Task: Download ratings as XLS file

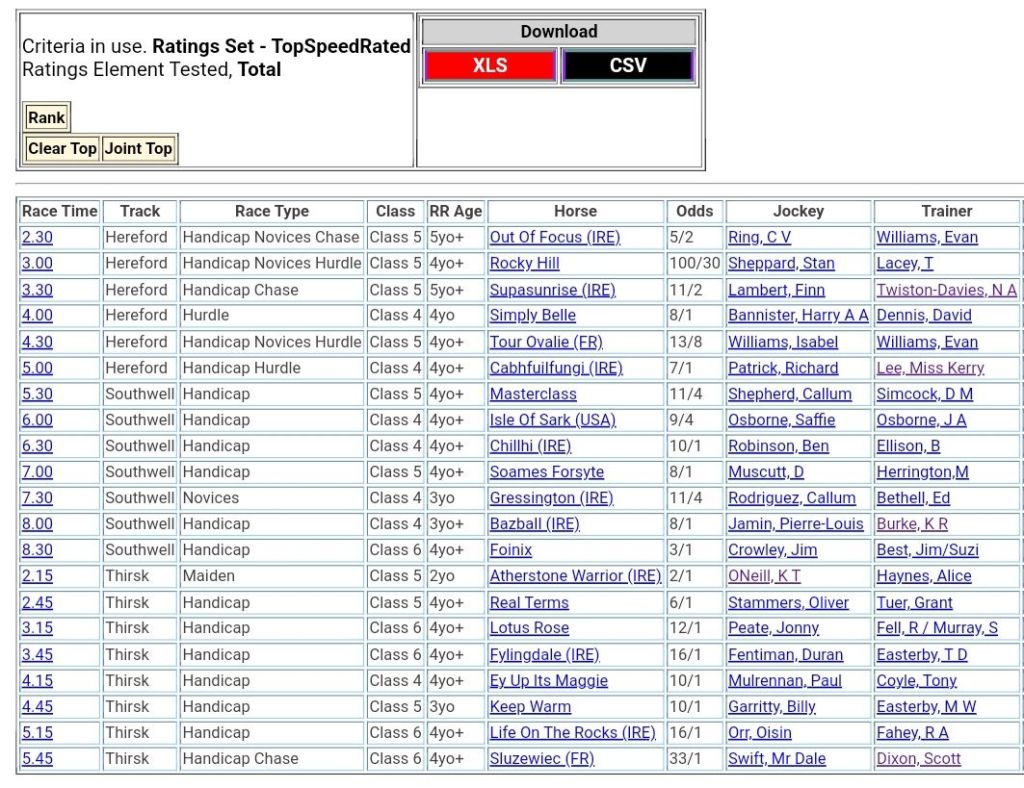Action: 489,66
